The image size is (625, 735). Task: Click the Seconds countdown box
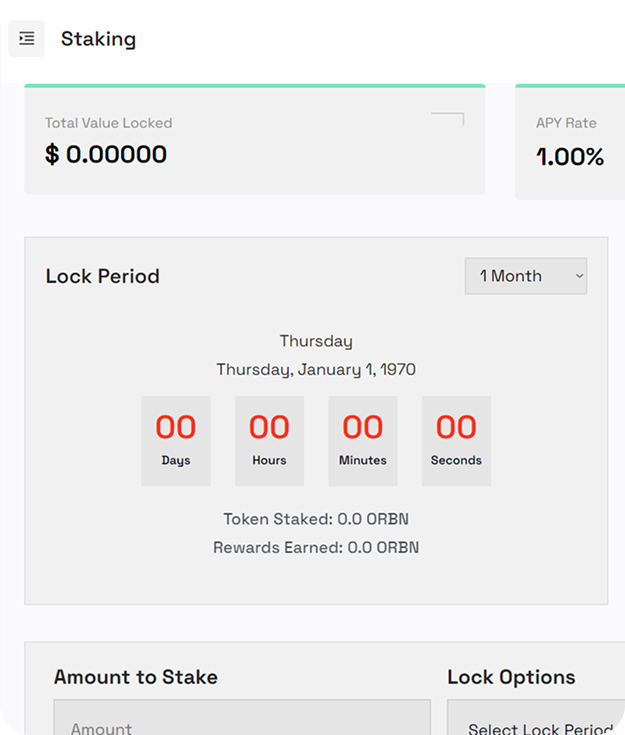456,441
